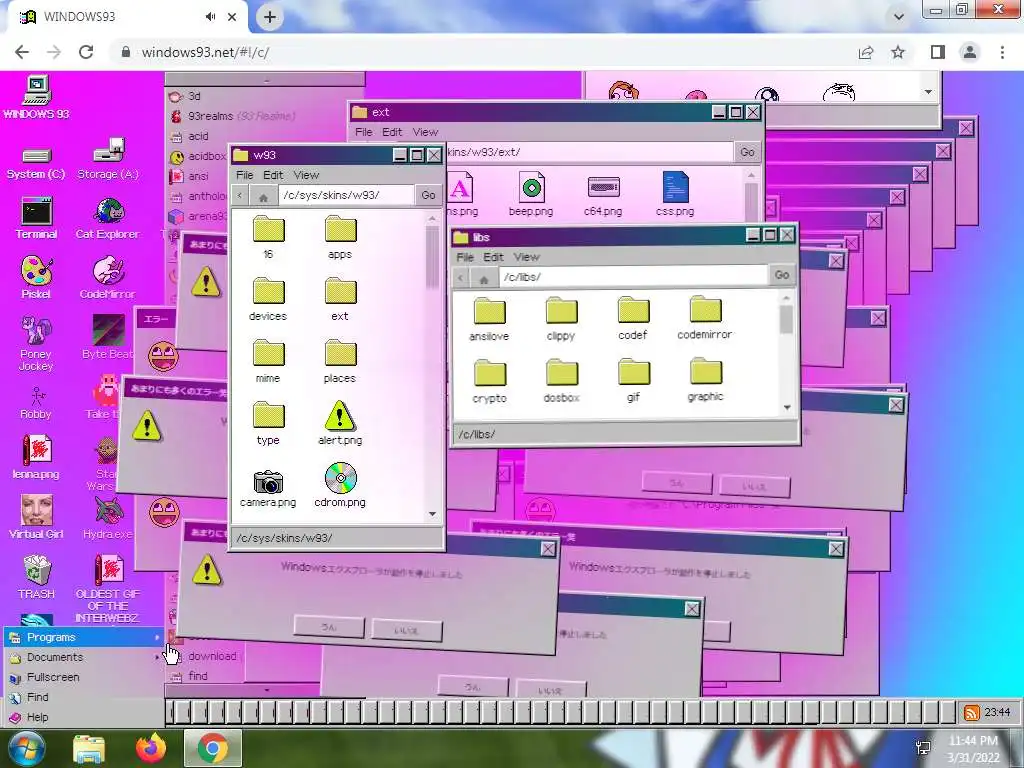
Task: Open the File menu in ext window
Action: (x=364, y=132)
